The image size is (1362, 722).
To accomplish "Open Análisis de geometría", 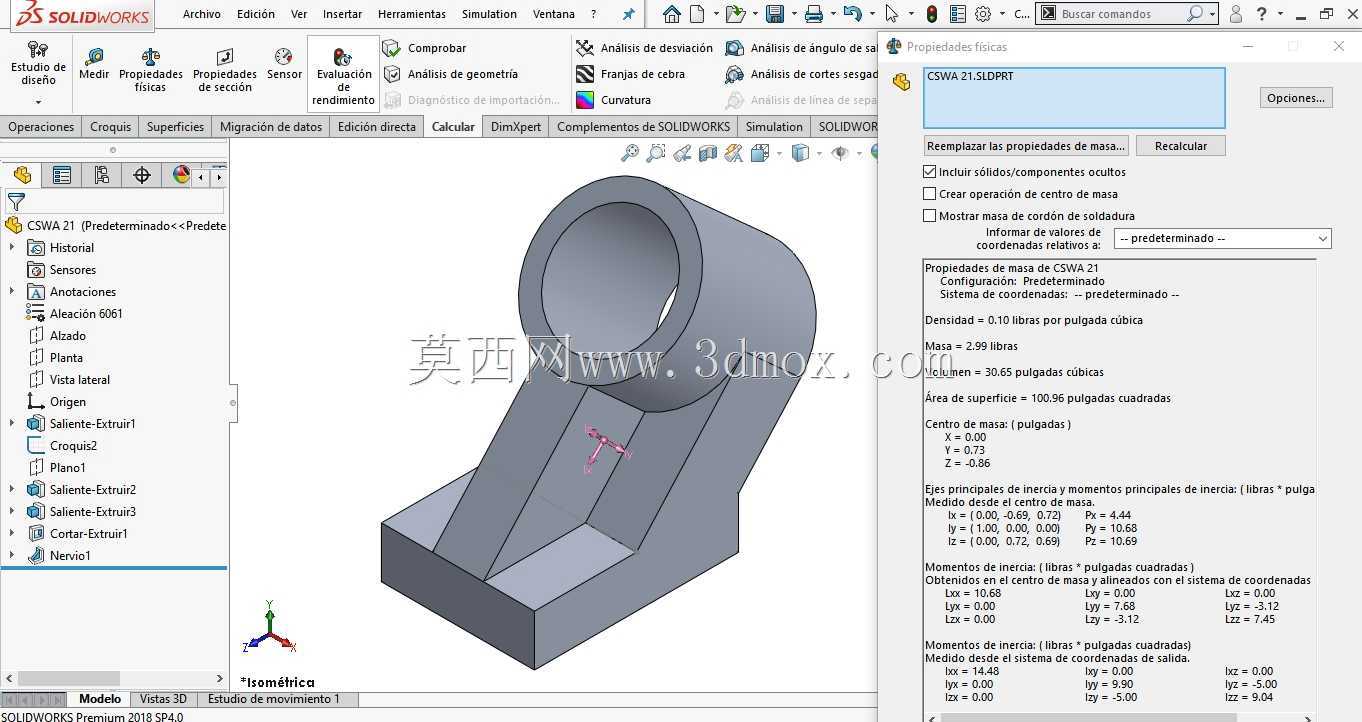I will 450,74.
